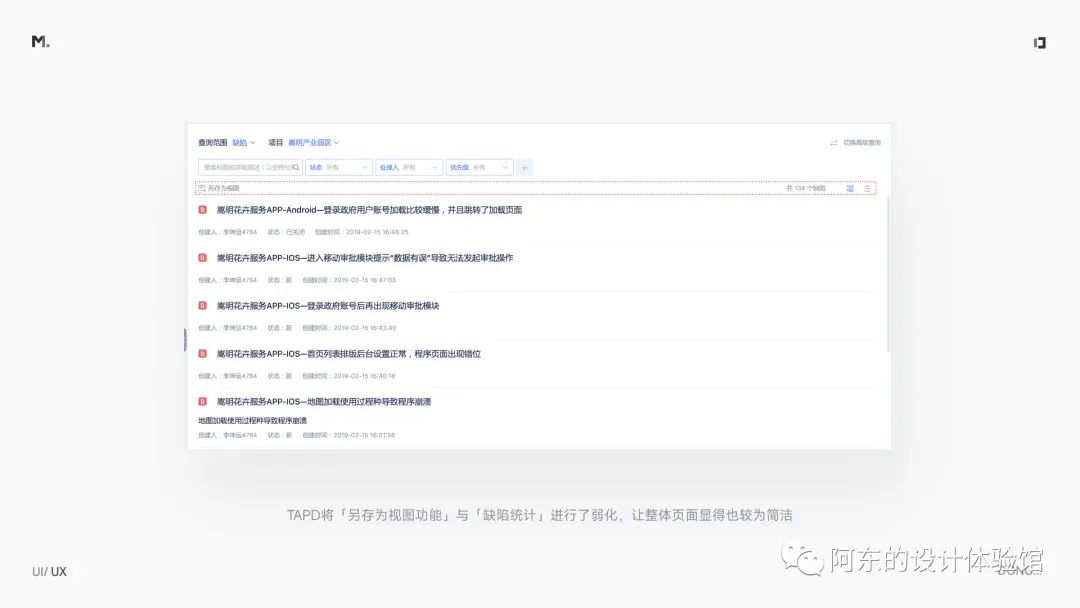Click the 查询范围 label

point(213,143)
